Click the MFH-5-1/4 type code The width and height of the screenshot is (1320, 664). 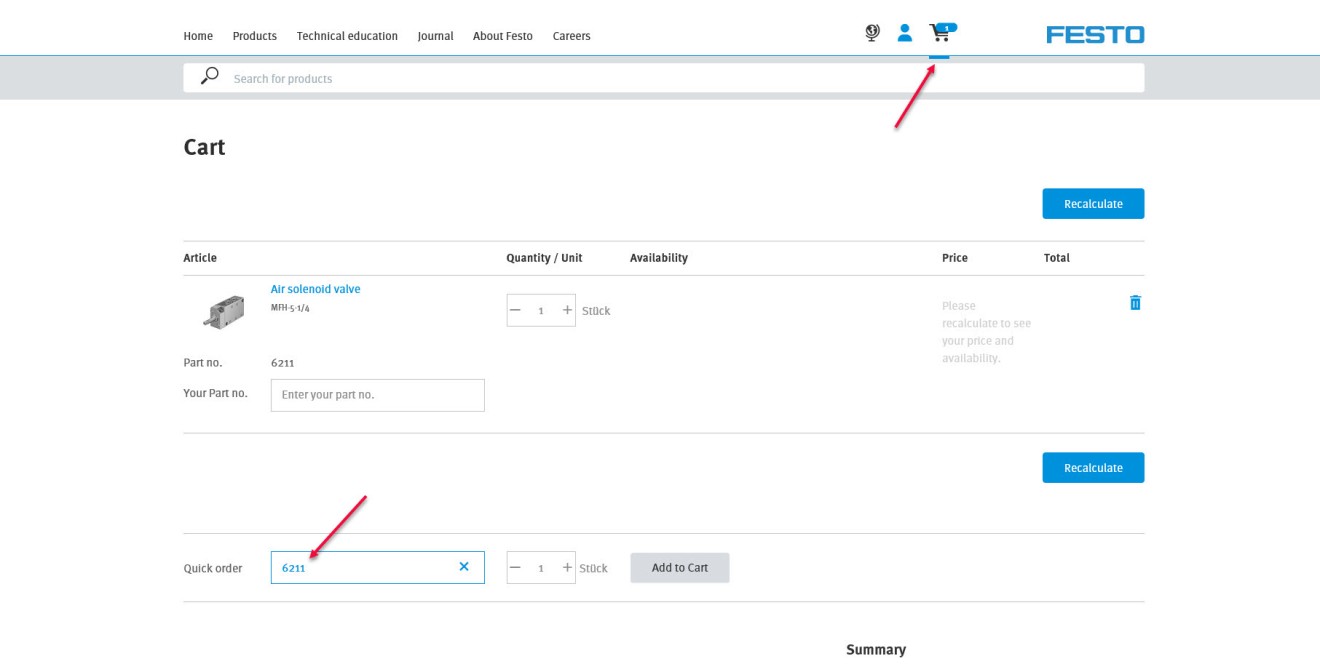tap(290, 308)
